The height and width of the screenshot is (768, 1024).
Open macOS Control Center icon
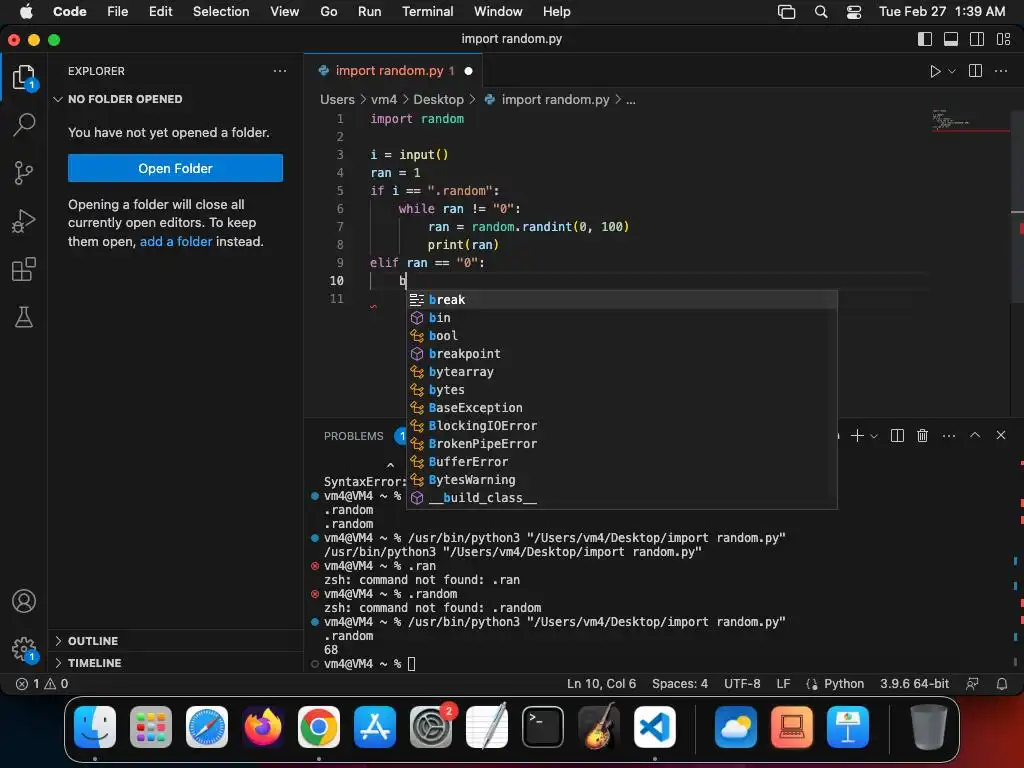(854, 12)
